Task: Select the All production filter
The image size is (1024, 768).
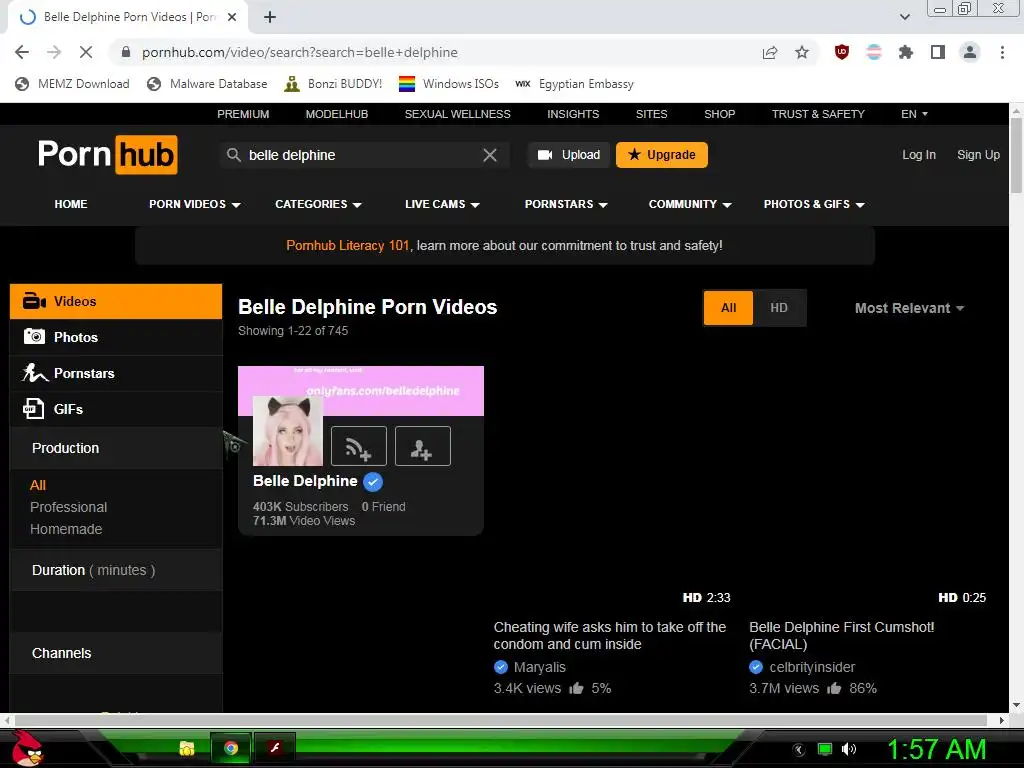Action: point(38,485)
